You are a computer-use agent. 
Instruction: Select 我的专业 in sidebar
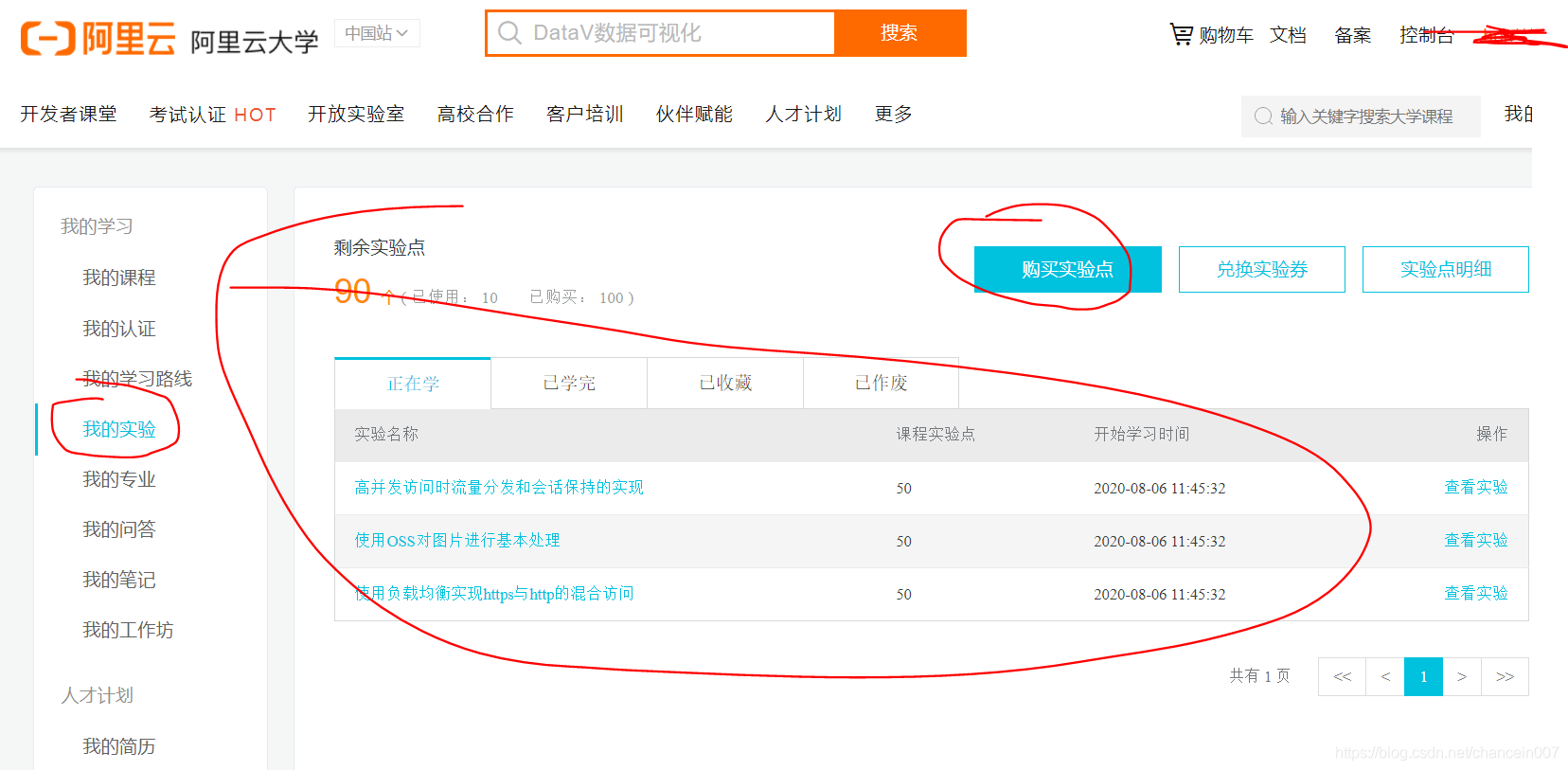point(118,479)
